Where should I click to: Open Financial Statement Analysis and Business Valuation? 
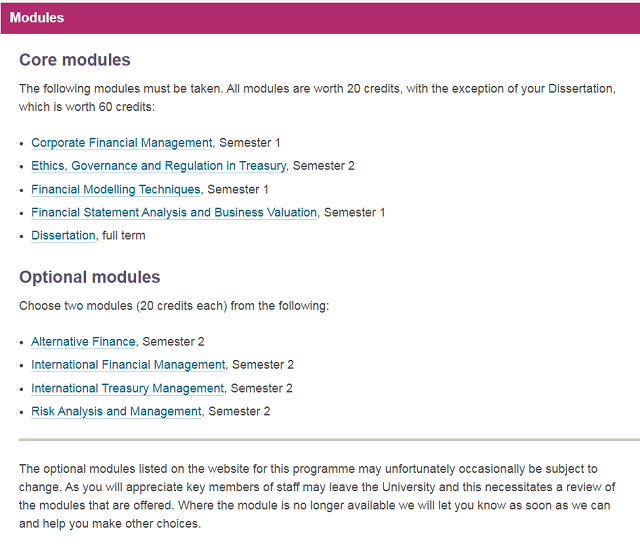[x=174, y=213]
